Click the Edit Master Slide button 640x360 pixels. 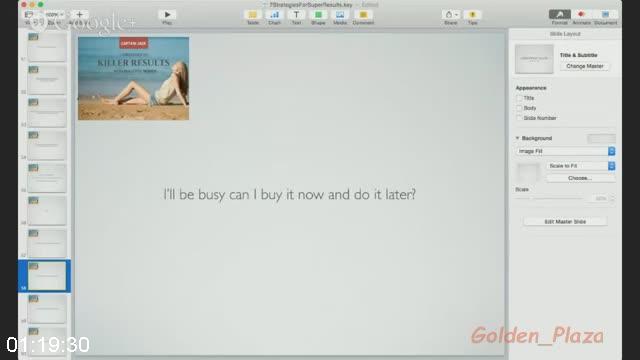coord(565,222)
